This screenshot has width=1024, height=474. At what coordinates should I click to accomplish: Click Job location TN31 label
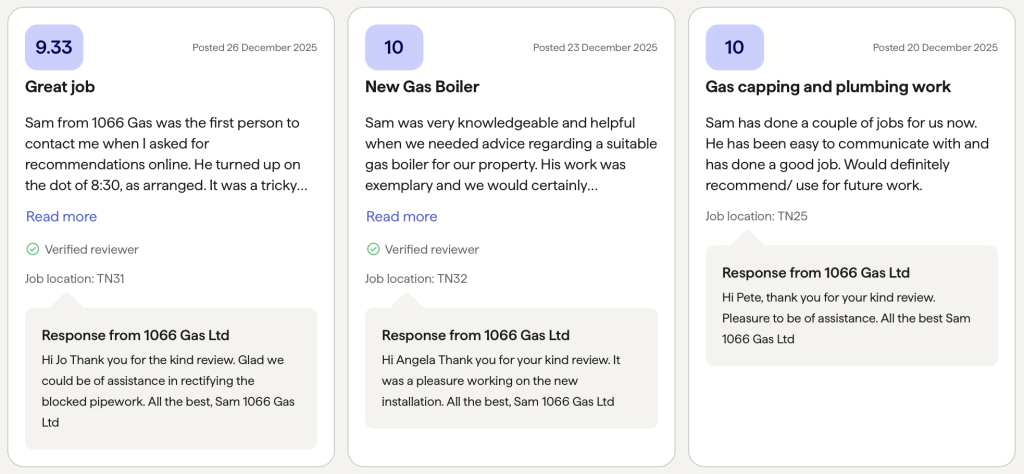coord(74,279)
